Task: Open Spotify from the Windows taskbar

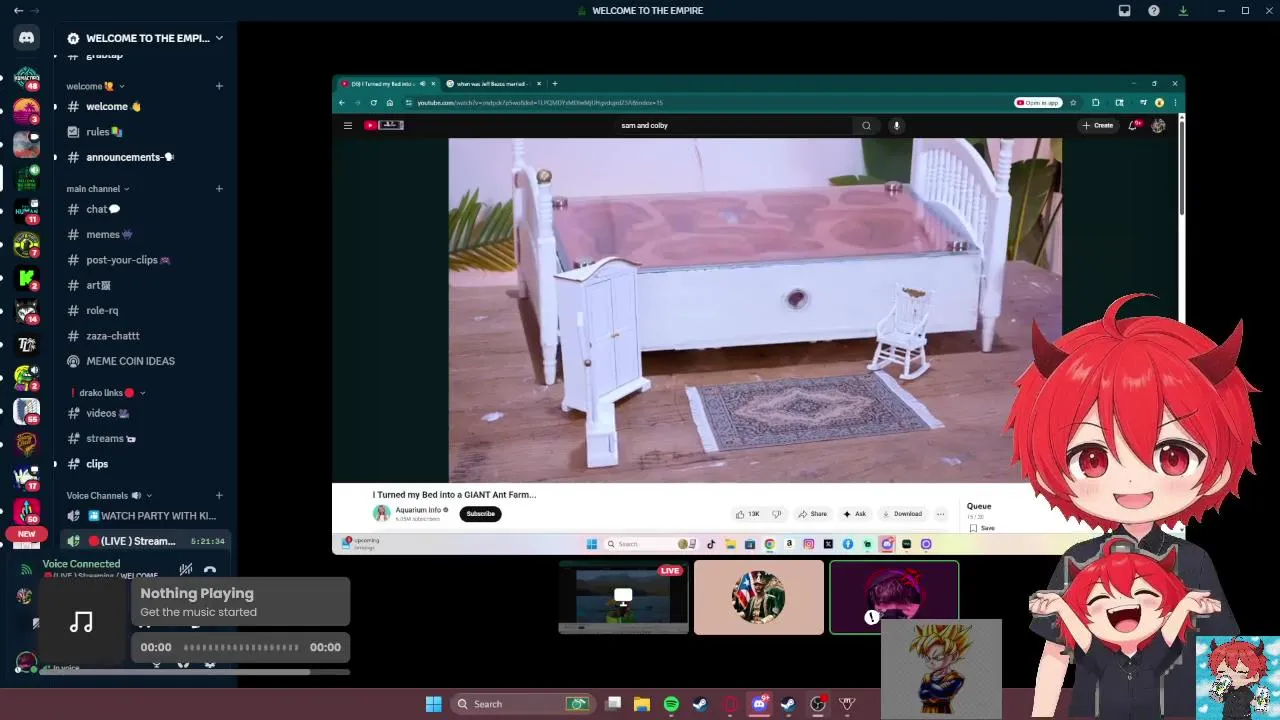Action: 671,704
